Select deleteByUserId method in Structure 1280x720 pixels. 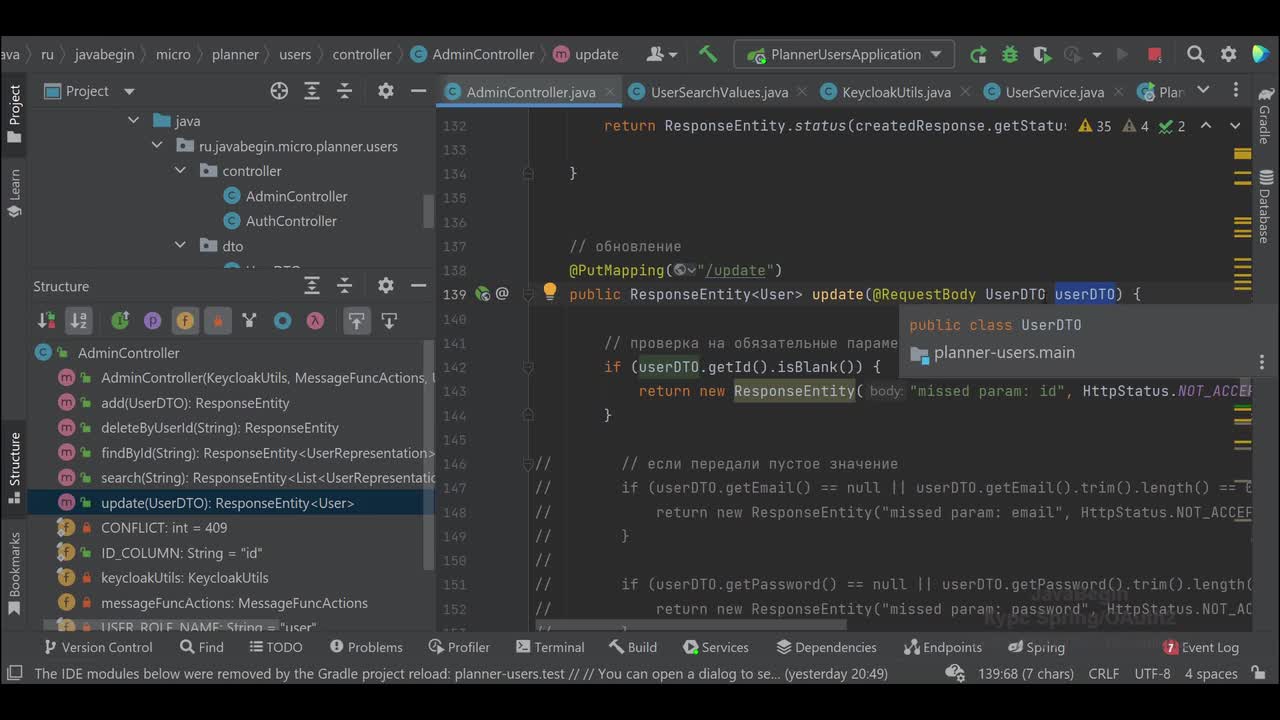click(x=220, y=428)
